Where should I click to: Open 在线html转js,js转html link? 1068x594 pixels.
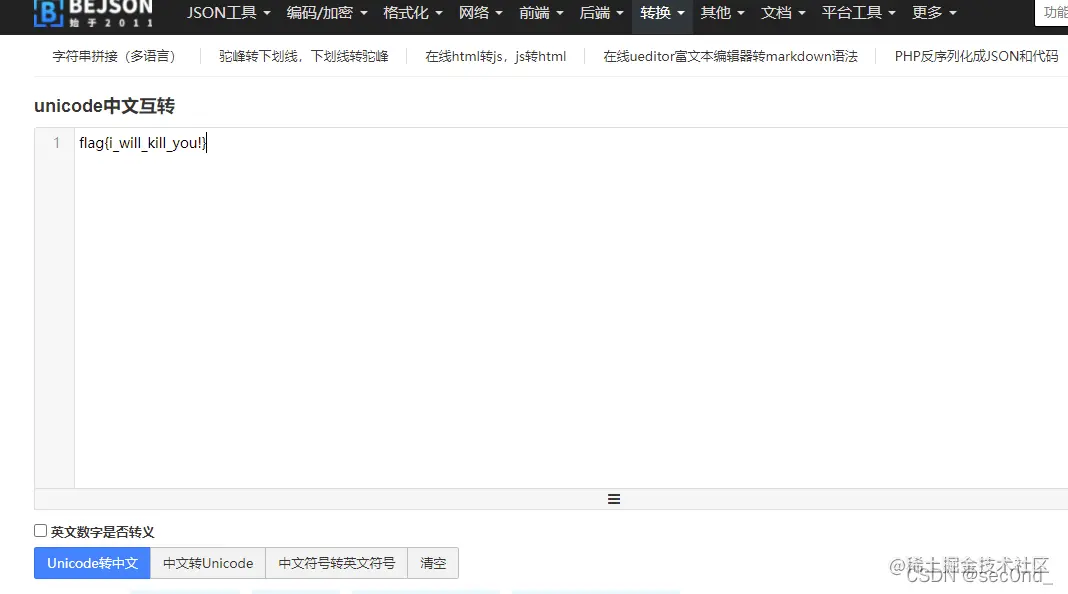click(495, 56)
